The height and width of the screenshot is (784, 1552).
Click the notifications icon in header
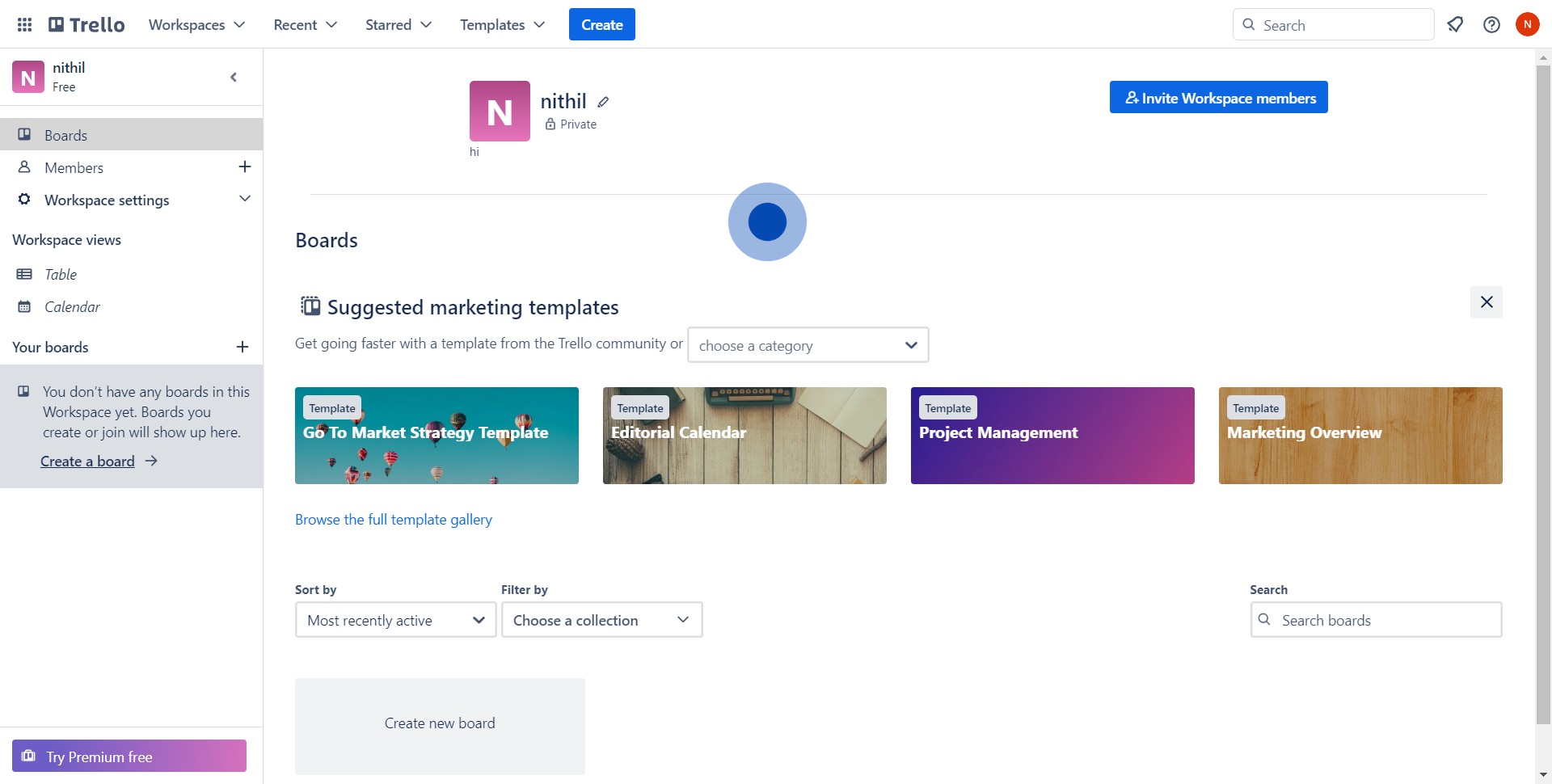pos(1455,24)
